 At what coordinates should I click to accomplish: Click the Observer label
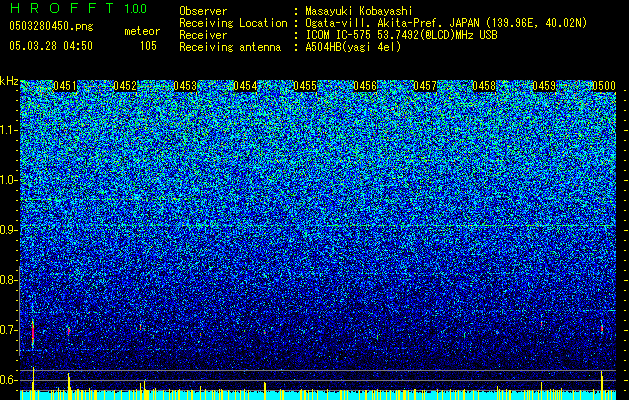click(x=203, y=11)
